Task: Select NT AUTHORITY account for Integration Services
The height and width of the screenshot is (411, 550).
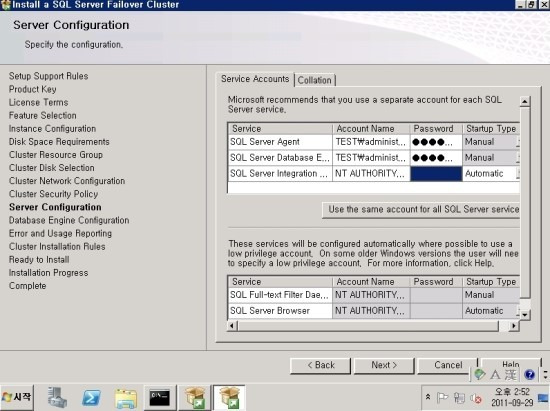Action: [371, 174]
